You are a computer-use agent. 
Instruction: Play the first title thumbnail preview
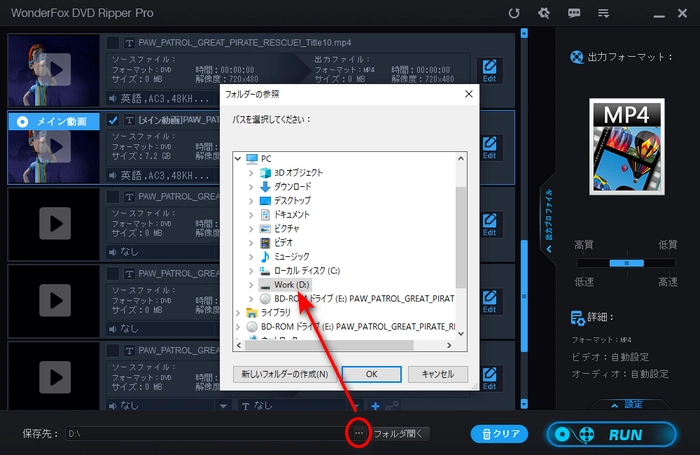click(55, 69)
